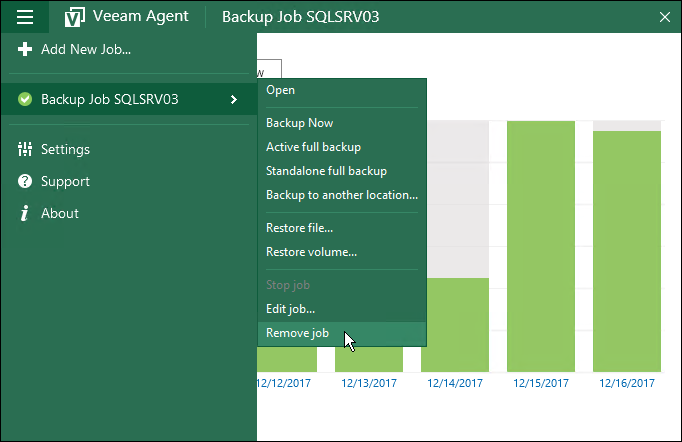
Task: Click the plus icon beside Add New Job
Action: [25, 49]
